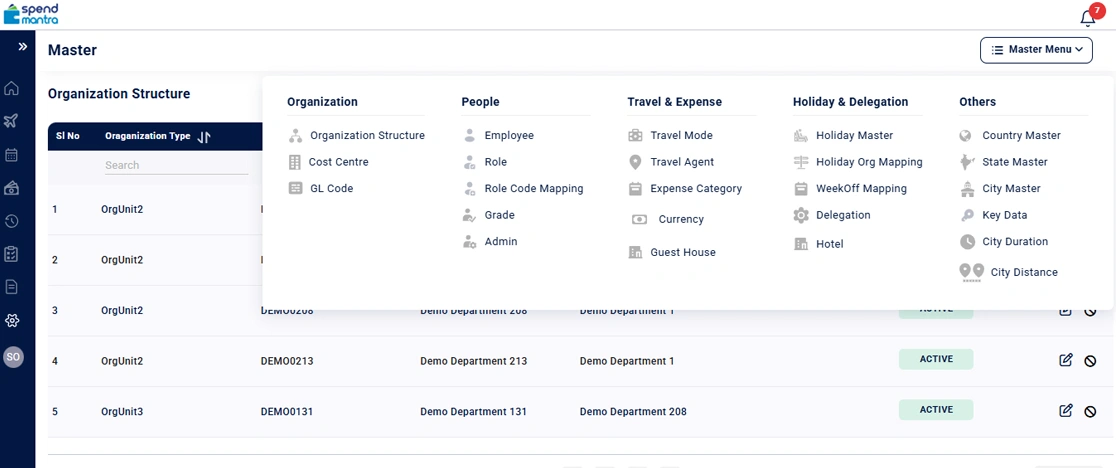Screen dimensions: 1116x468
Task: Select Demo Department 131 cell
Action: [473, 412]
